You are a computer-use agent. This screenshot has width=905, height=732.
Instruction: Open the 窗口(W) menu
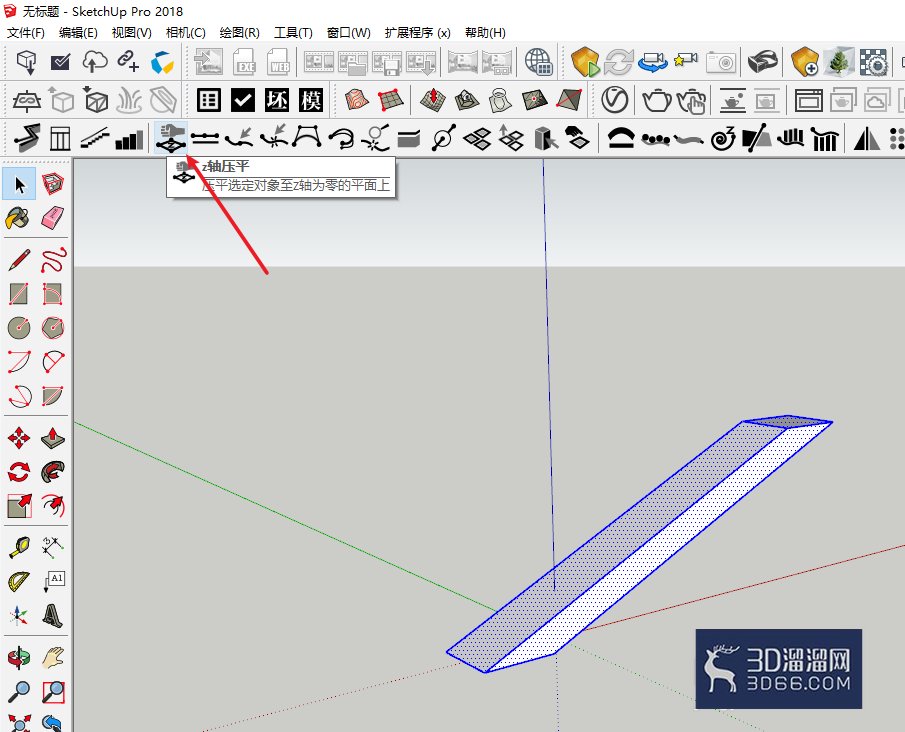click(349, 33)
